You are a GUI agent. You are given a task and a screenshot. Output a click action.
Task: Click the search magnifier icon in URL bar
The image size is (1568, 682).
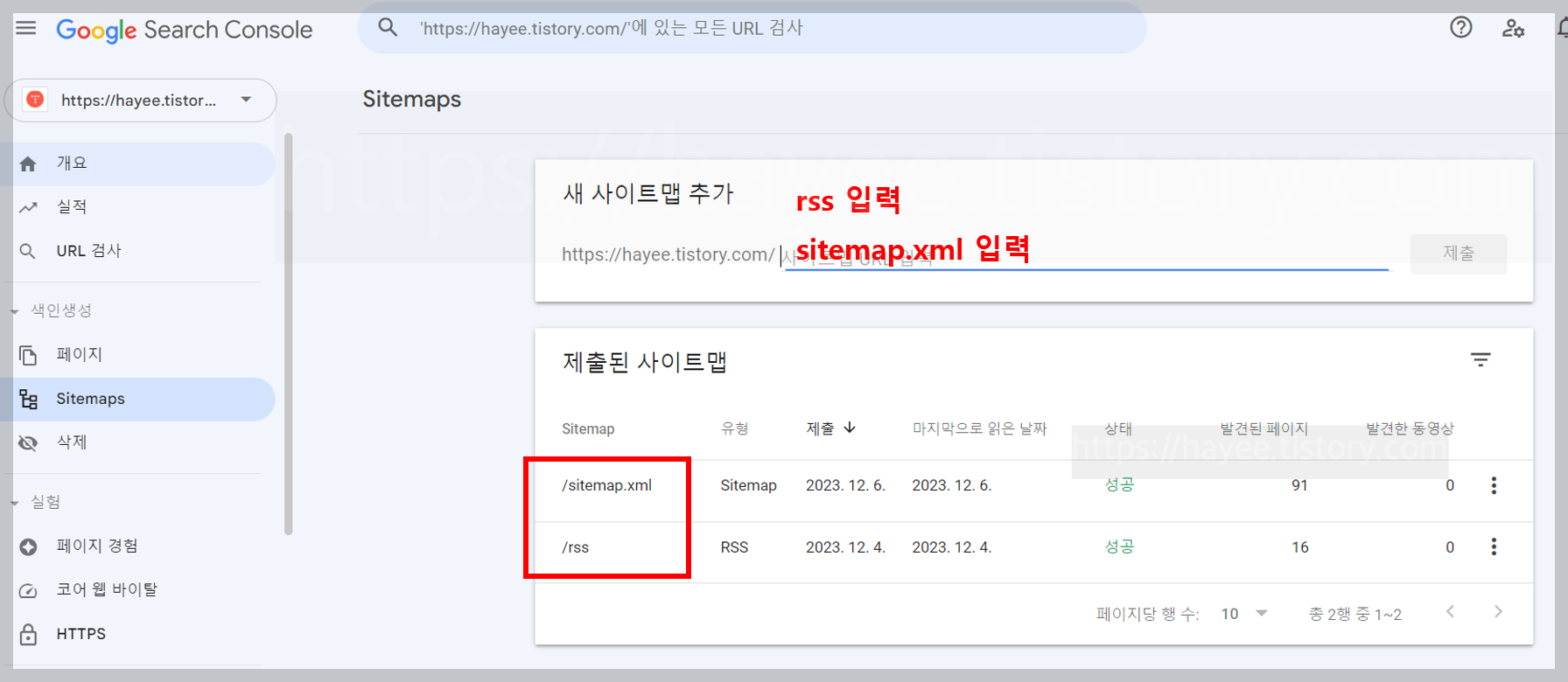(388, 28)
